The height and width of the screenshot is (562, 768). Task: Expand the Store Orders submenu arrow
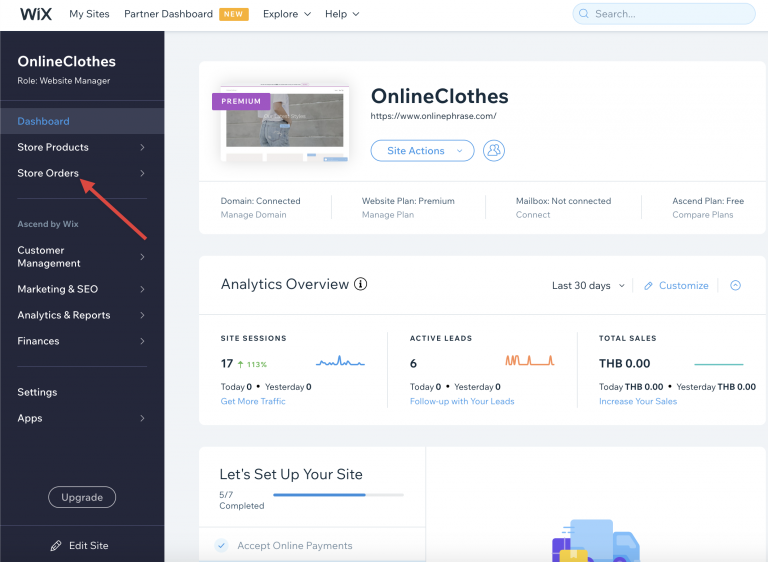(x=142, y=173)
